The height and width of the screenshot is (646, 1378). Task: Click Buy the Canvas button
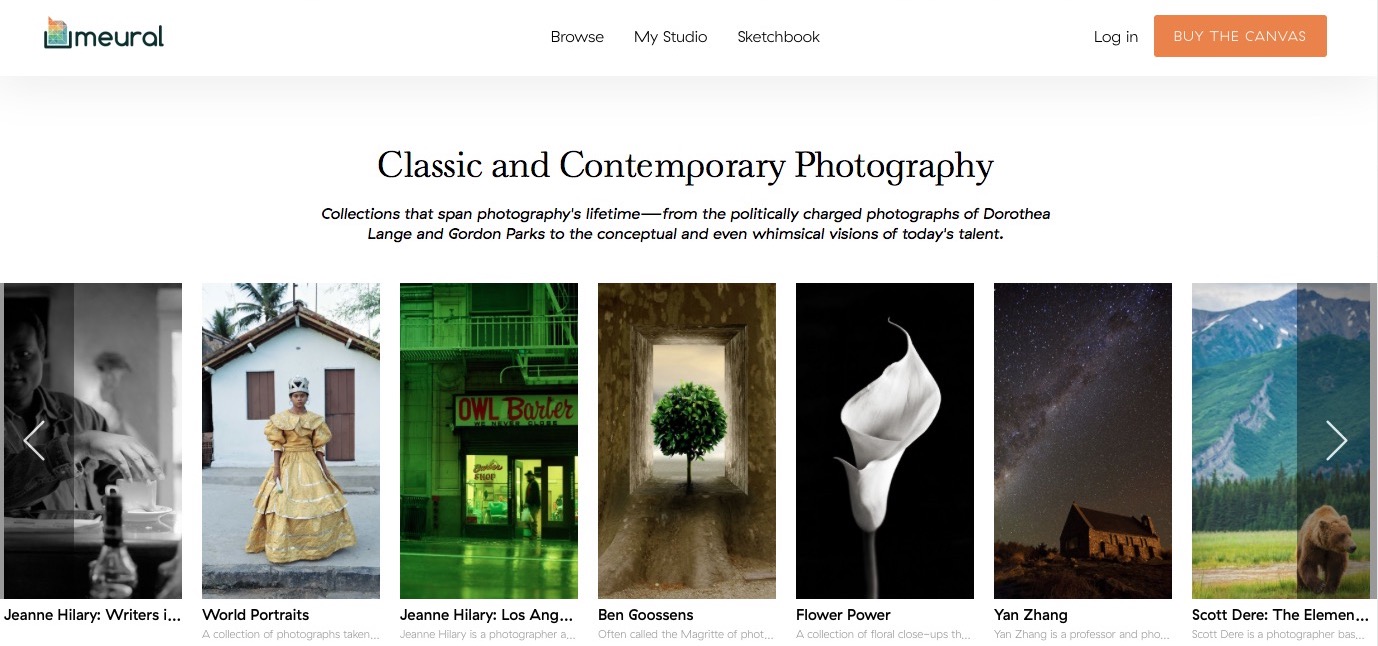(x=1240, y=36)
